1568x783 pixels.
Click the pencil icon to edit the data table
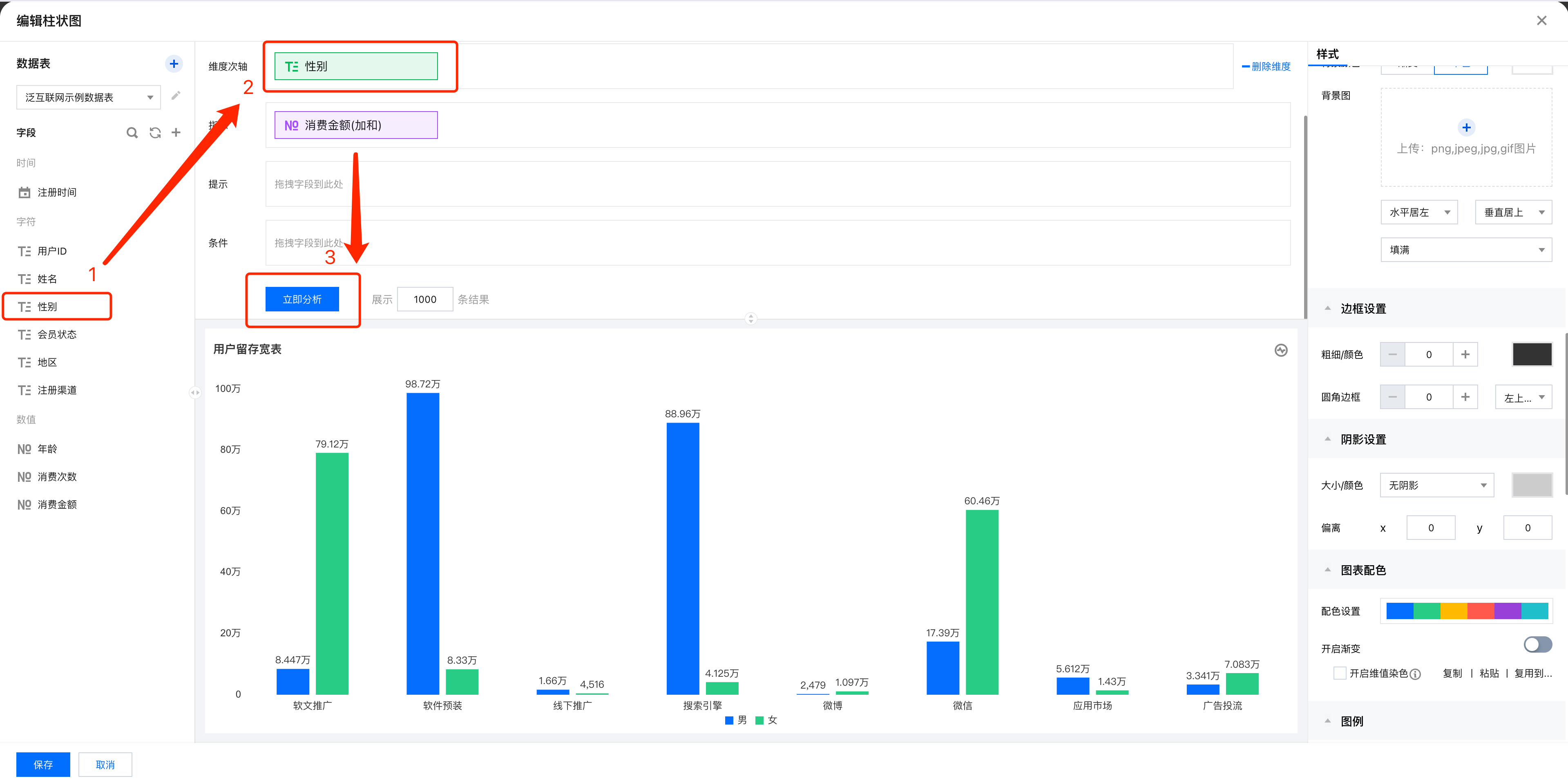176,96
